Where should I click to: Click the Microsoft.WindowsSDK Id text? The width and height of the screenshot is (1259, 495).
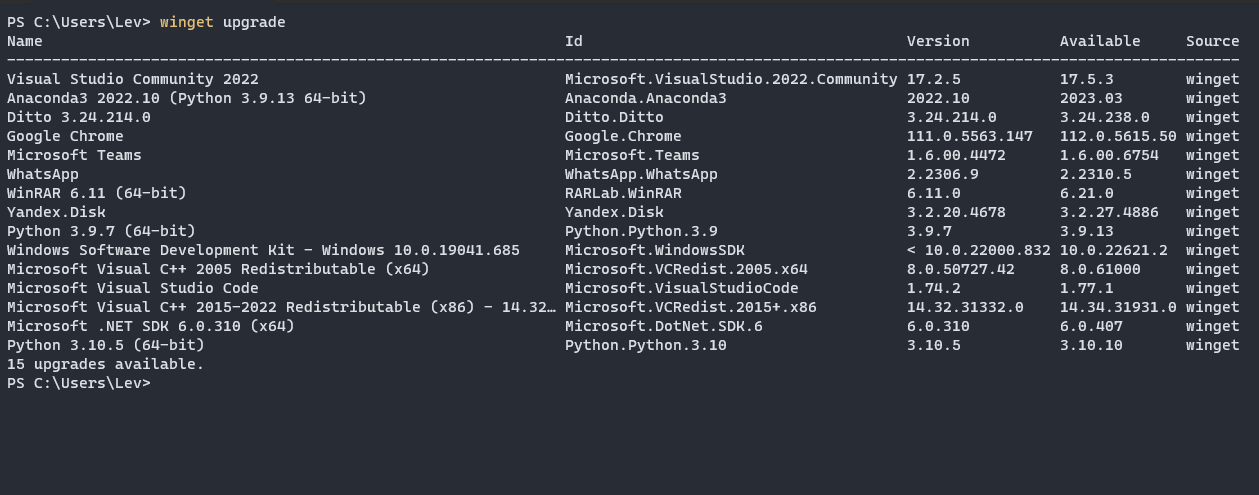pyautogui.click(x=655, y=250)
